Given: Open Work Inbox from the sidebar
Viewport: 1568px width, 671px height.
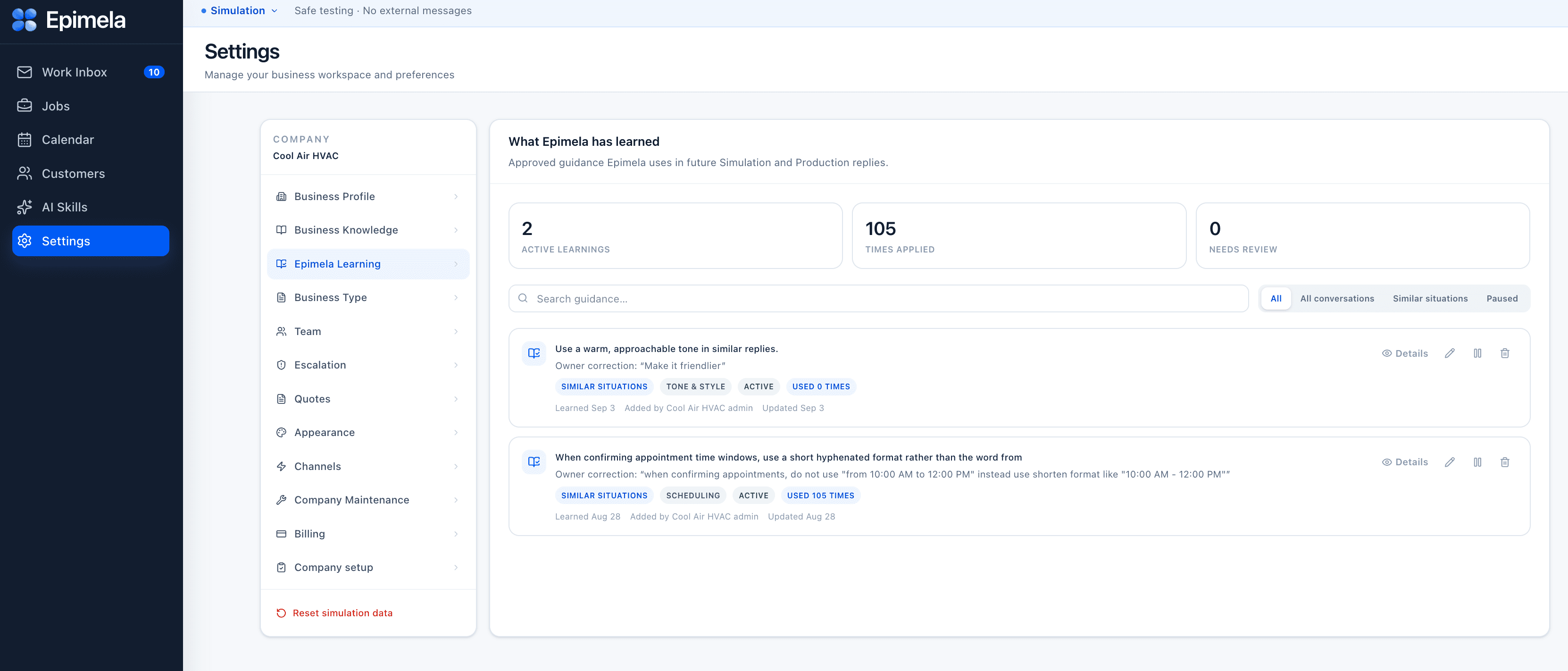Looking at the screenshot, I should [91, 72].
